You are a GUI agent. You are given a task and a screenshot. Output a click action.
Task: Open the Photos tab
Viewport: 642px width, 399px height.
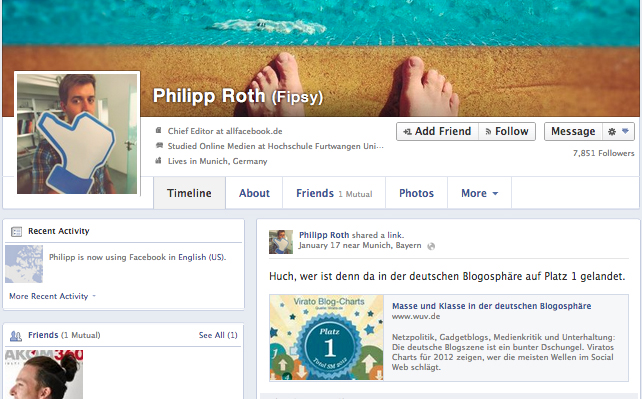pos(416,193)
